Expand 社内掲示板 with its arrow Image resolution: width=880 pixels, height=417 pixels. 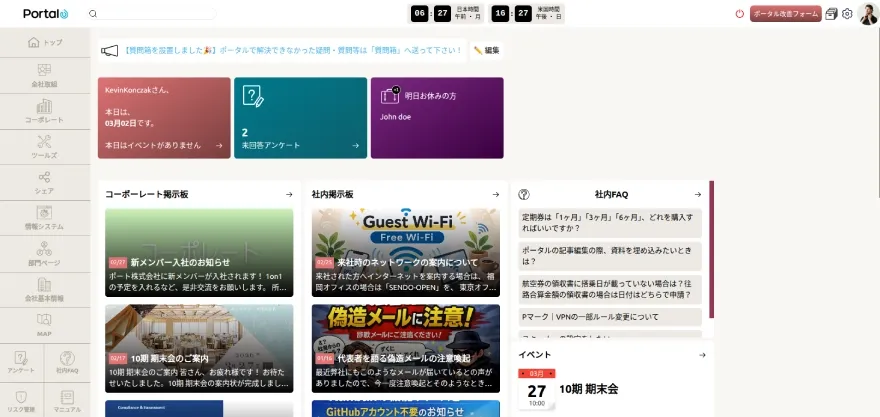[495, 195]
